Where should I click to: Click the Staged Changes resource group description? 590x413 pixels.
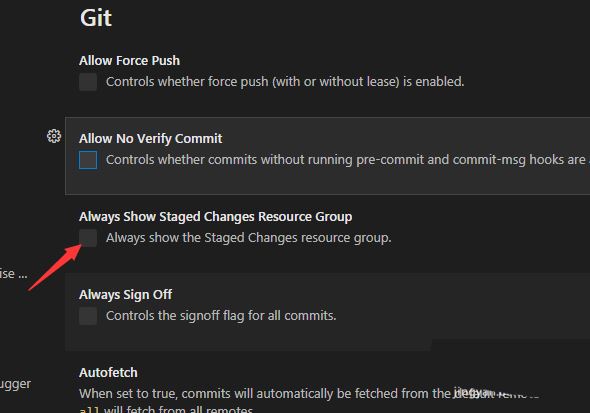[249, 238]
